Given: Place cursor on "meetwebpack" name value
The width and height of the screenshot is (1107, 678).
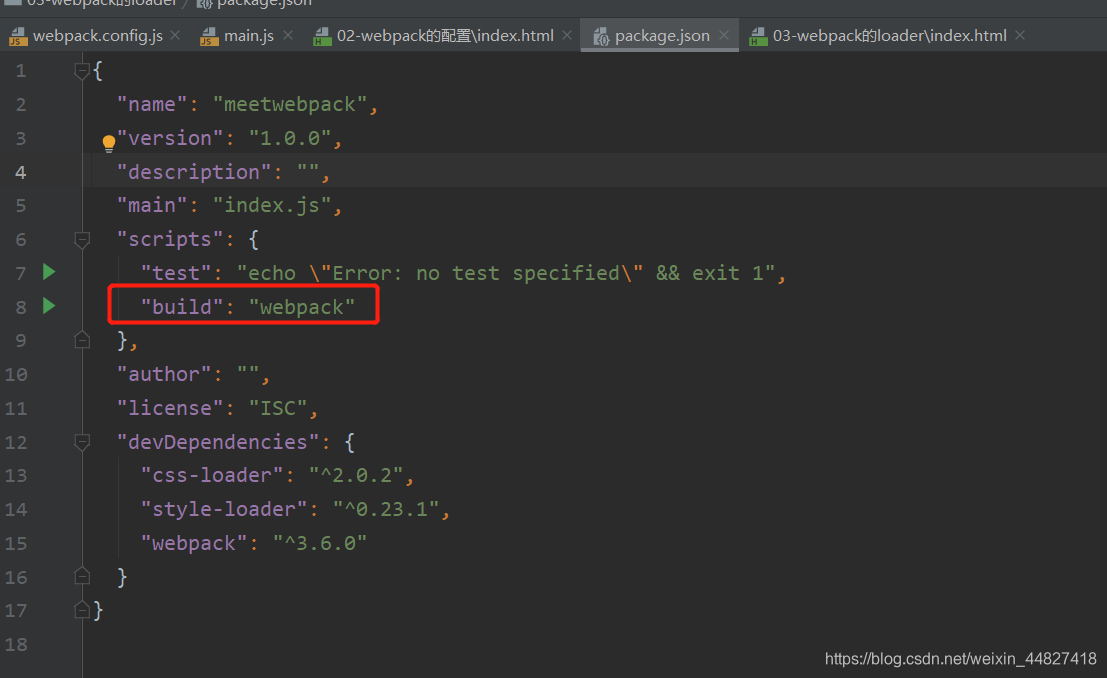Looking at the screenshot, I should click(289, 105).
